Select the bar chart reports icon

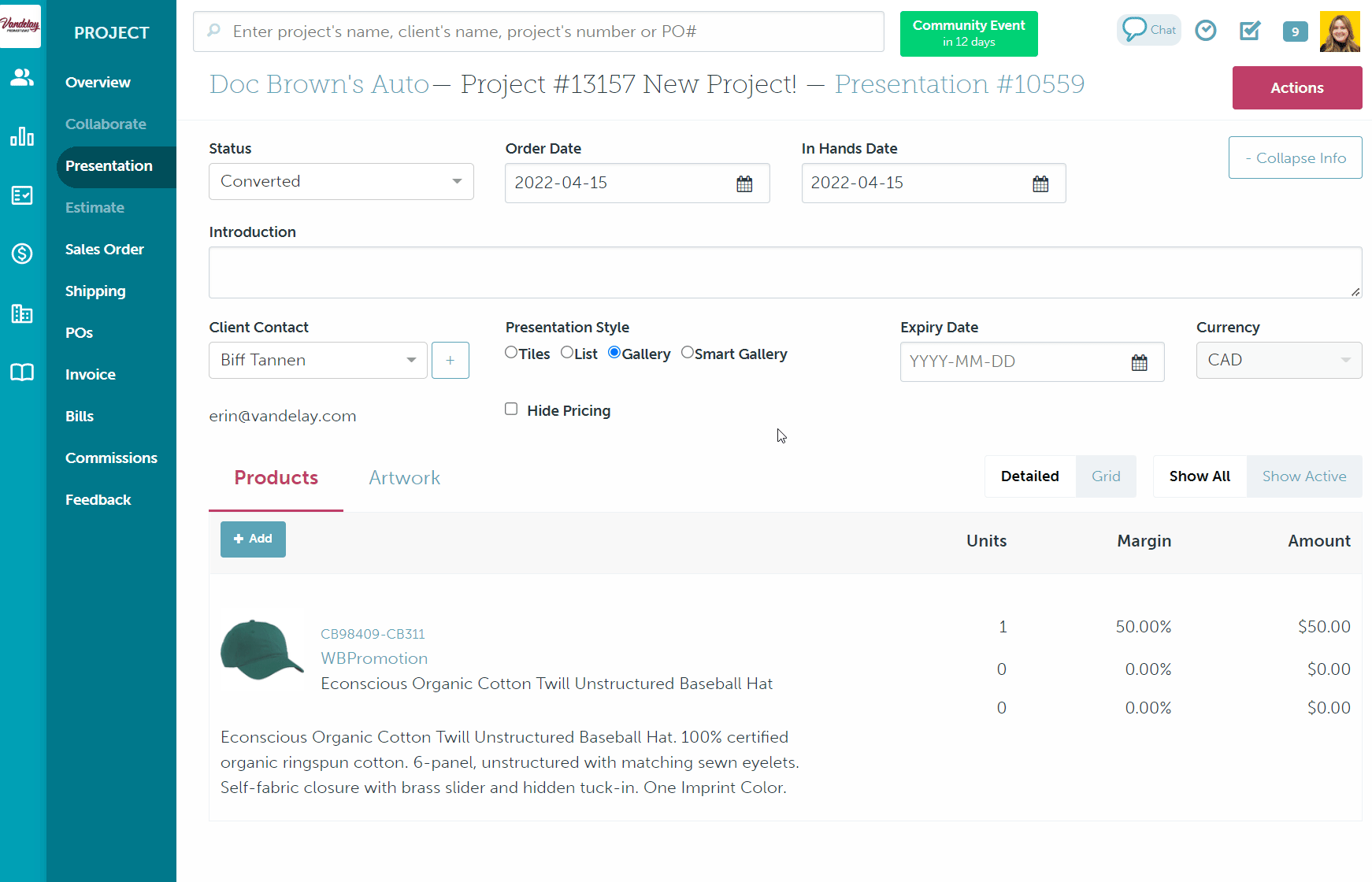click(21, 136)
